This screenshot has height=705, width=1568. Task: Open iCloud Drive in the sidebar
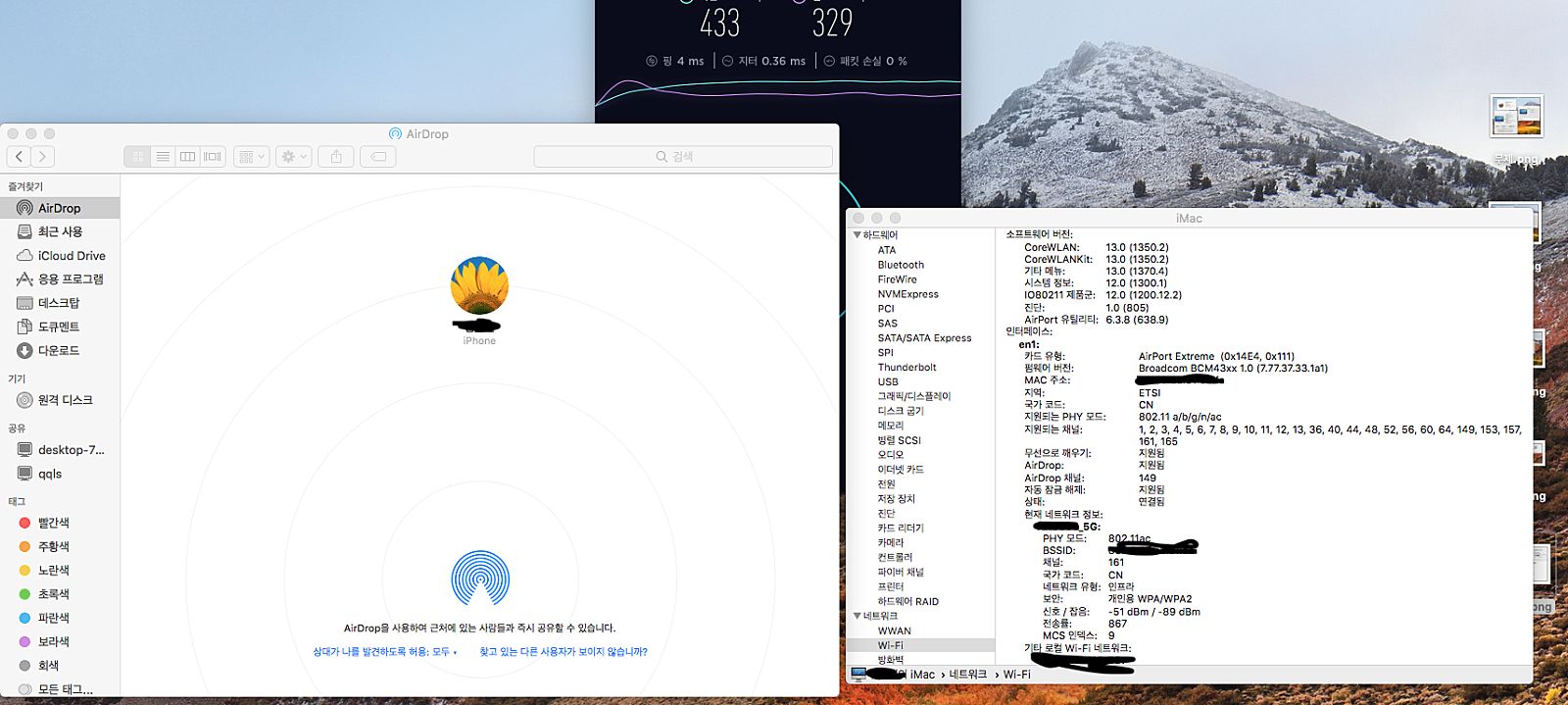60,255
